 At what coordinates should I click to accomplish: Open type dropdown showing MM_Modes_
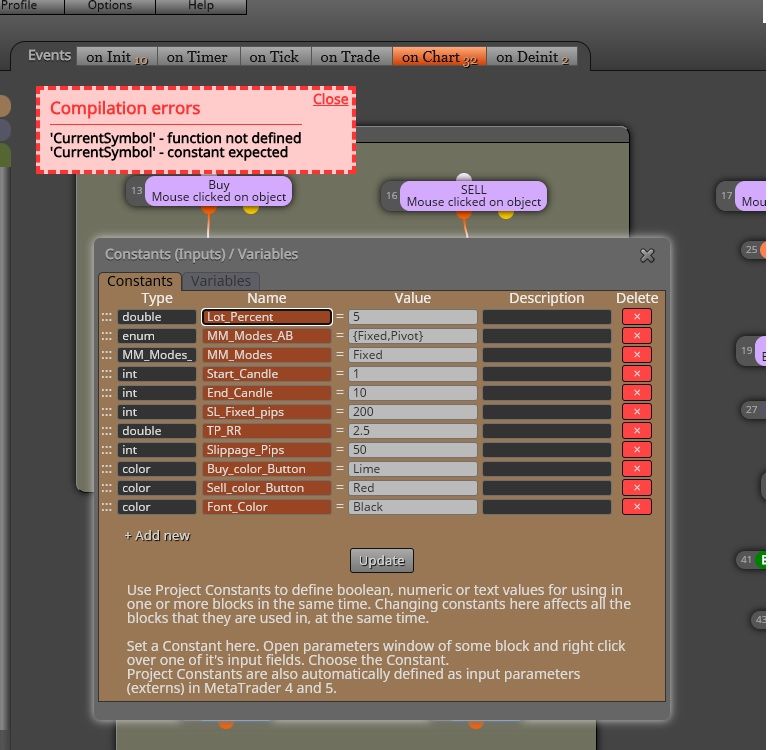coord(157,355)
